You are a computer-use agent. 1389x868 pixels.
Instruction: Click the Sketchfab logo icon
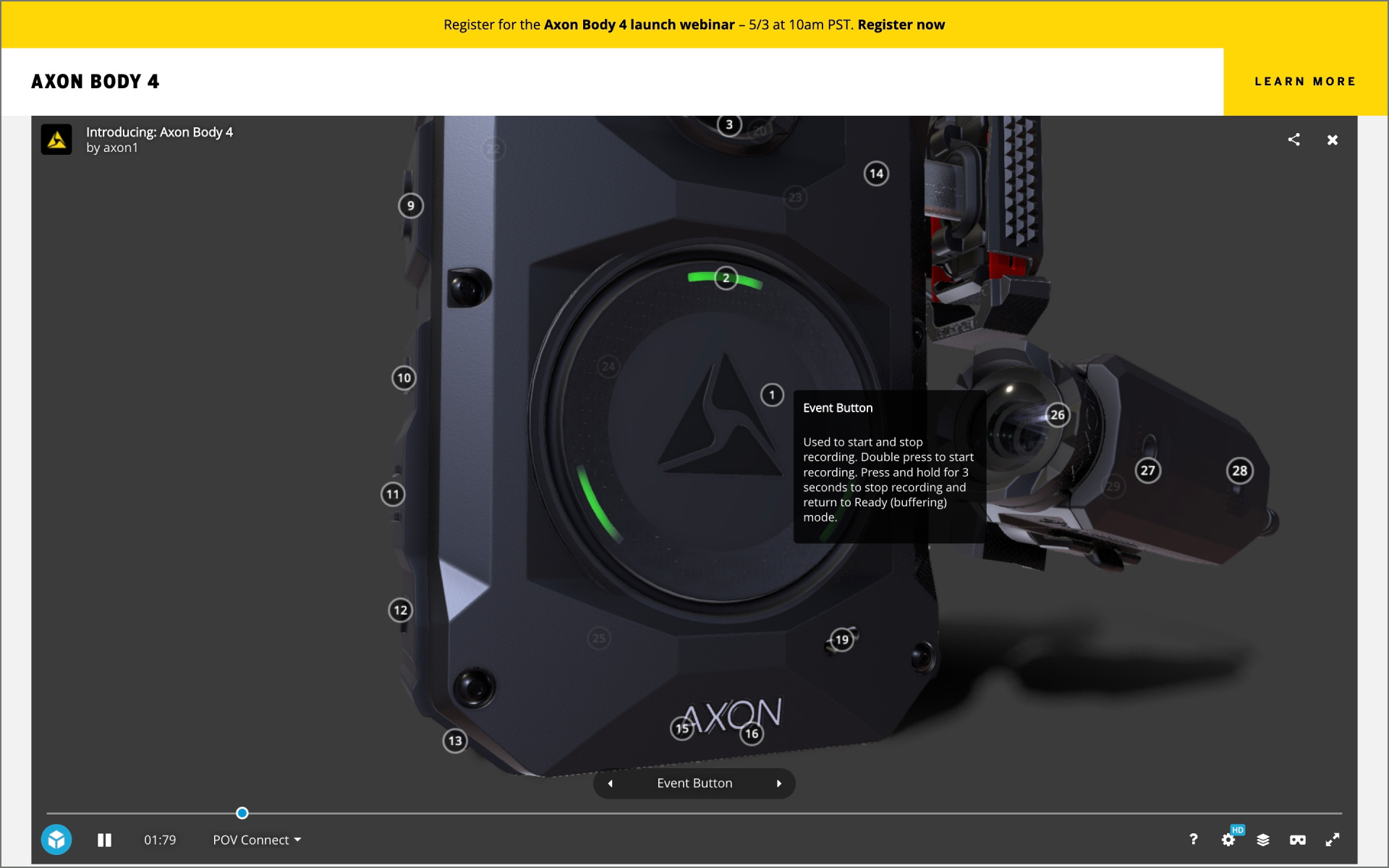pos(56,839)
